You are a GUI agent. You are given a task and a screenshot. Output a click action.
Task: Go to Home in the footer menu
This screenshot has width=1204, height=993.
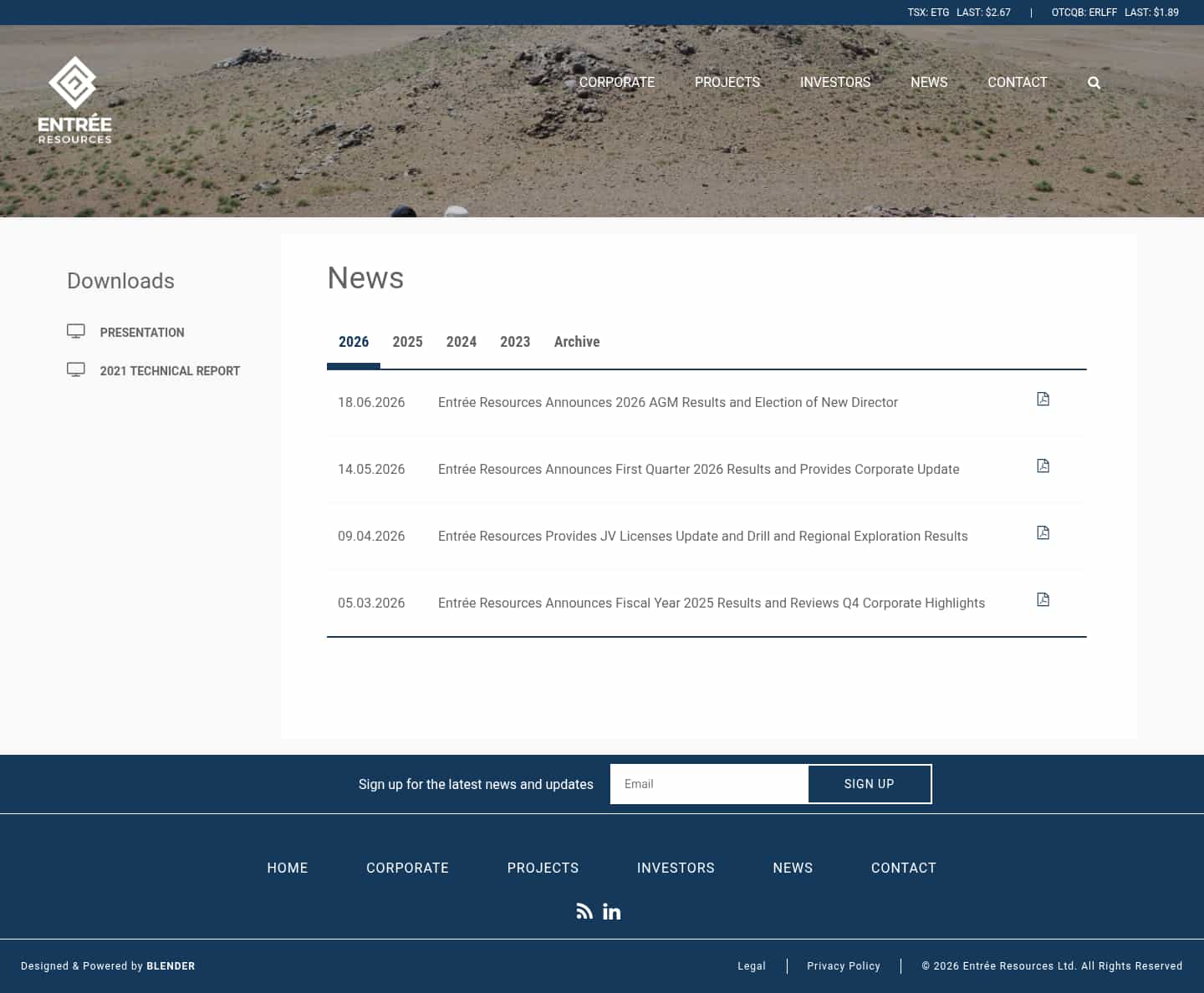(288, 868)
